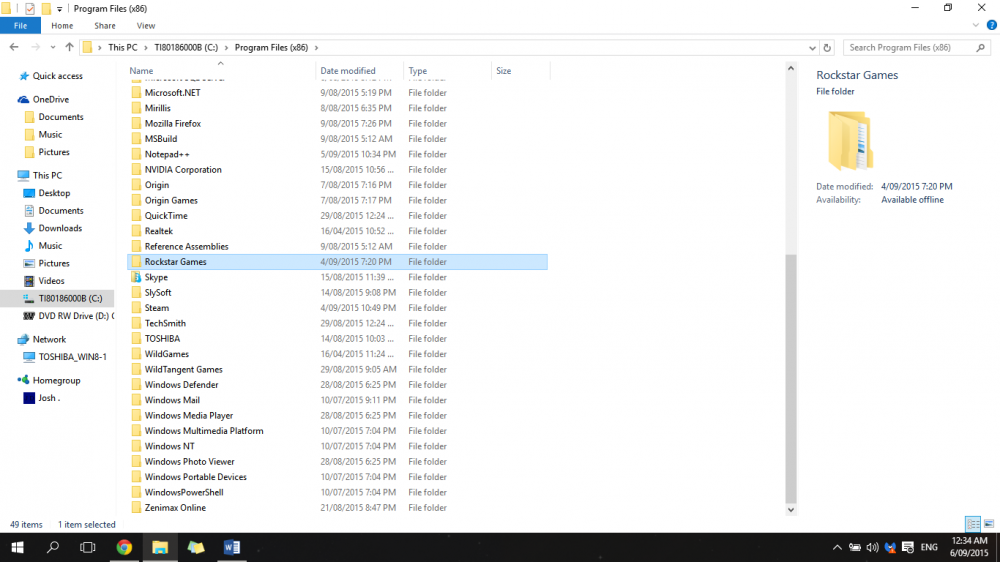The height and width of the screenshot is (562, 1000).
Task: Customize Quick Access Toolbar dropdown arrow
Action: coord(59,9)
